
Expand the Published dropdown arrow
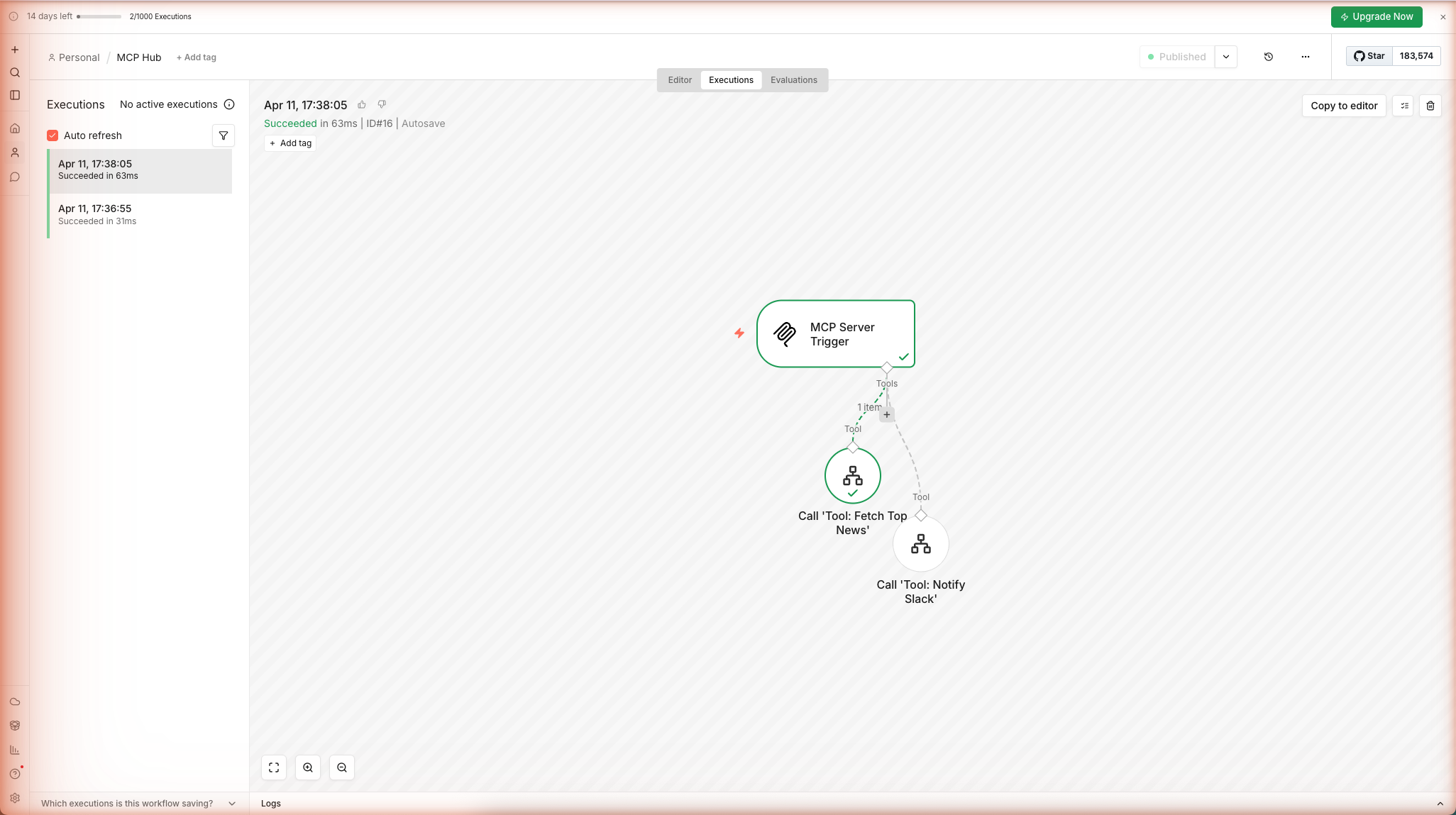(x=1226, y=57)
